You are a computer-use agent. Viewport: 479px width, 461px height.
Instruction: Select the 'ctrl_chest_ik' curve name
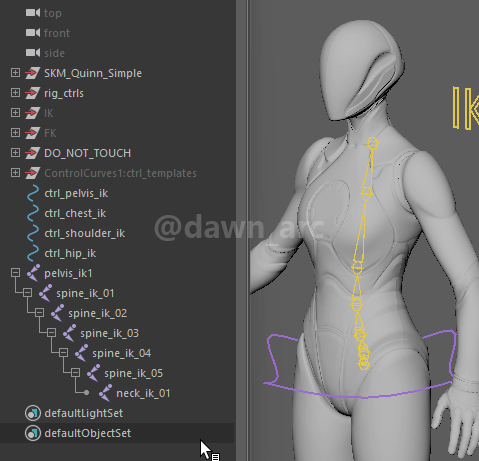pyautogui.click(x=75, y=213)
